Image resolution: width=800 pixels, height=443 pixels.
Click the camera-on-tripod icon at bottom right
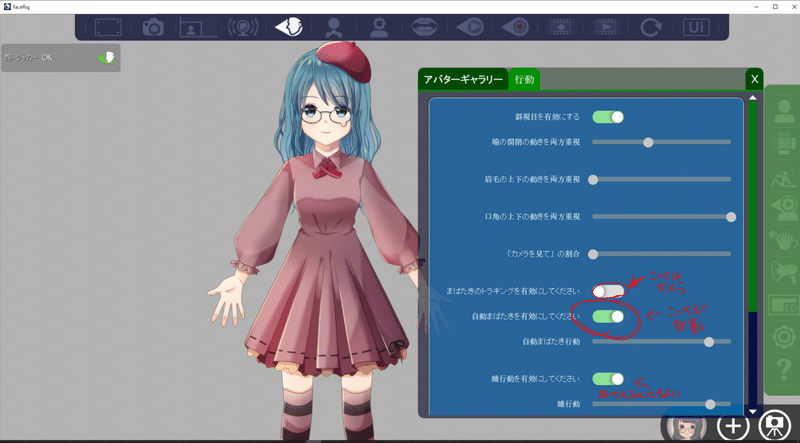pos(774,426)
